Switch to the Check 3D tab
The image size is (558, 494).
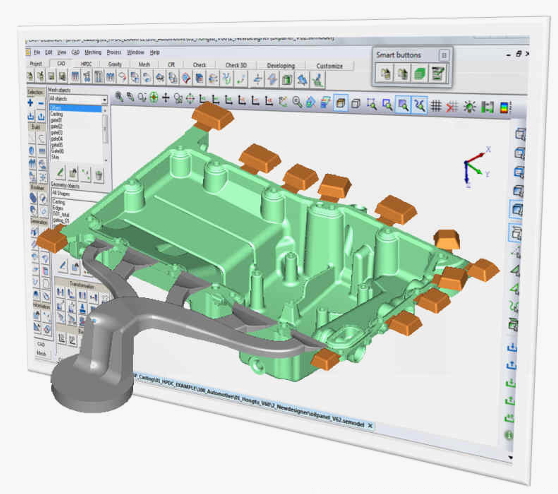(x=236, y=65)
